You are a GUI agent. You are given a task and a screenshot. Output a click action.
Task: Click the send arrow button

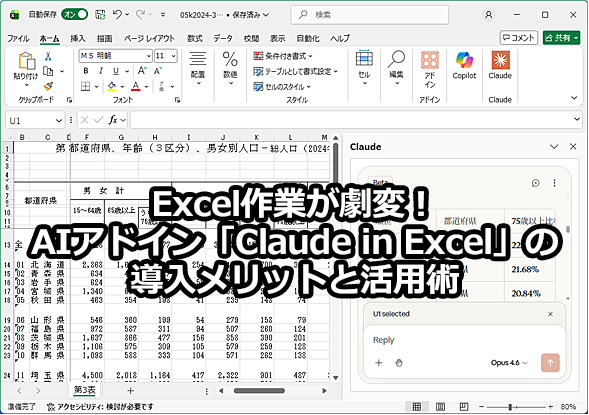click(550, 363)
